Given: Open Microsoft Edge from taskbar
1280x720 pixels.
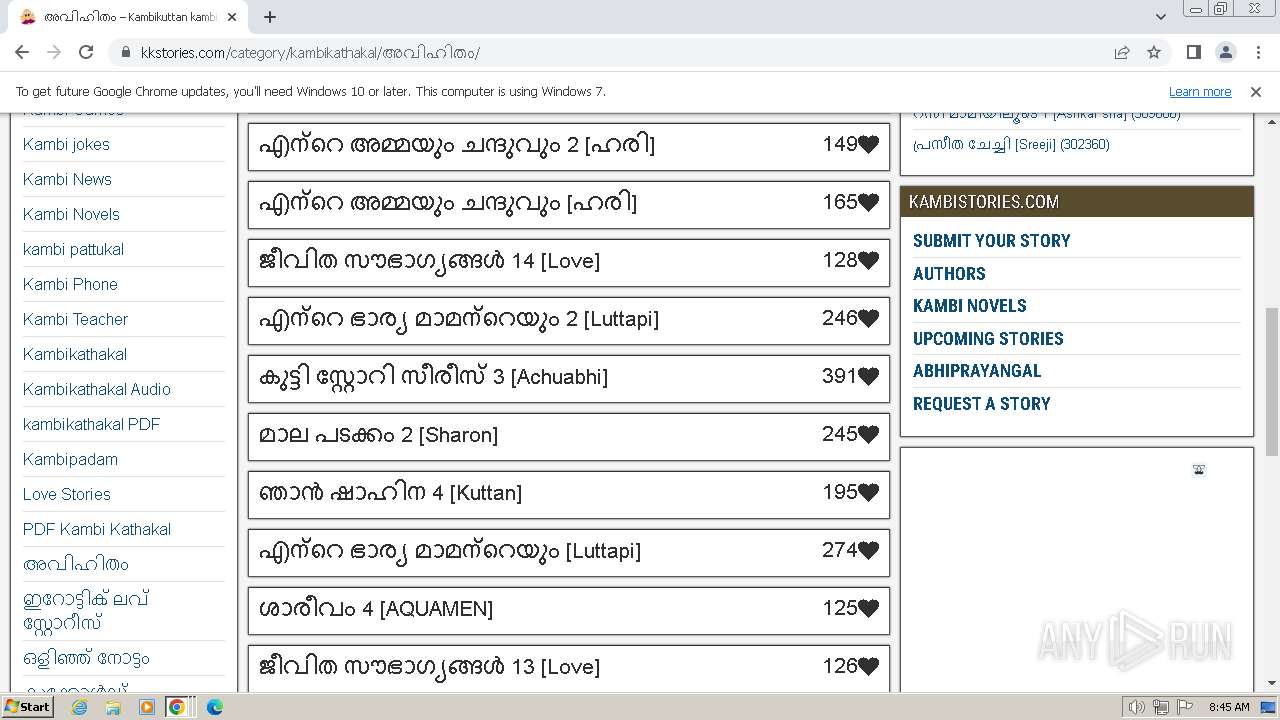Looking at the screenshot, I should [x=214, y=707].
